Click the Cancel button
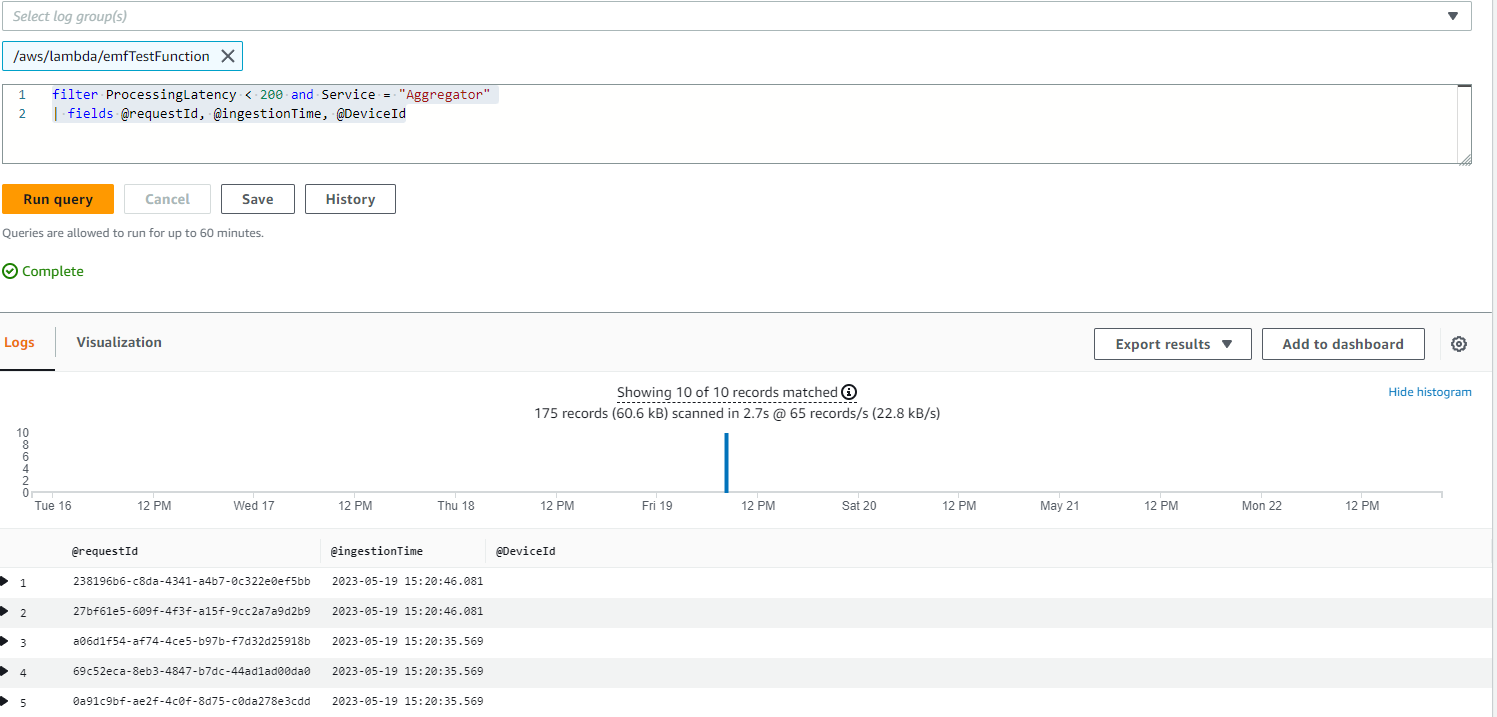The height and width of the screenshot is (717, 1497). pyautogui.click(x=167, y=199)
